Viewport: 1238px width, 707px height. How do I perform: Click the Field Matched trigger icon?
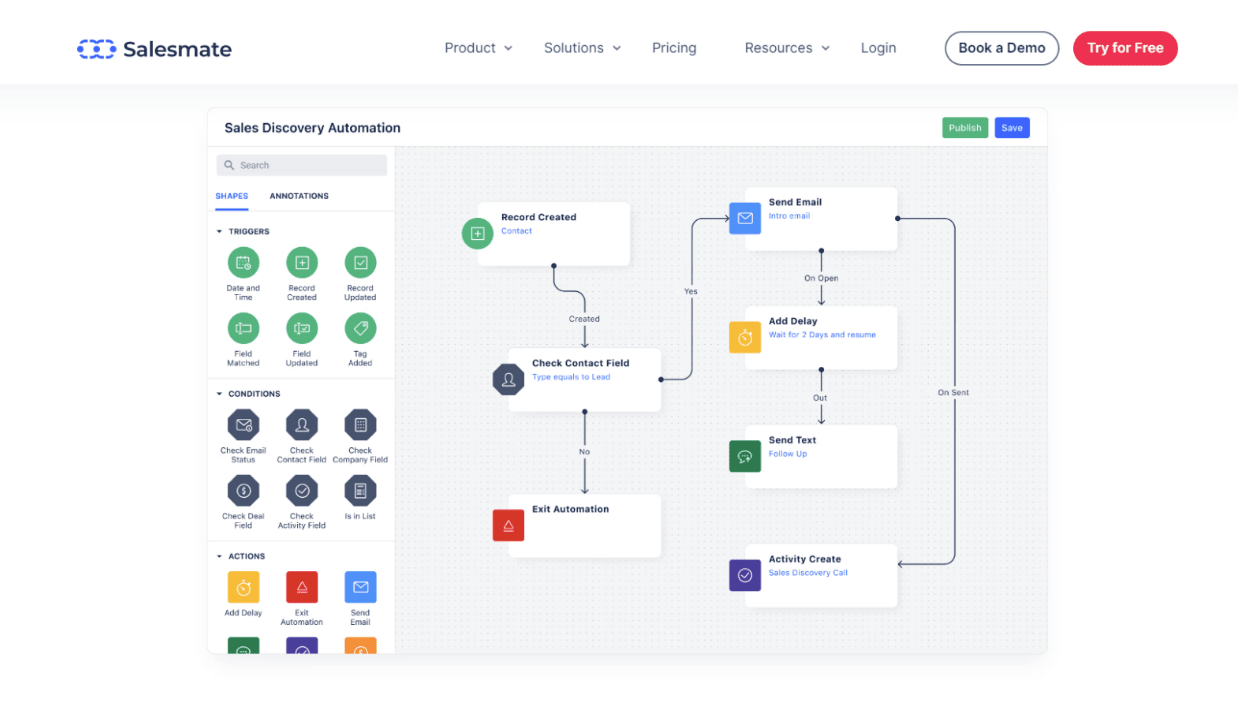(x=243, y=328)
